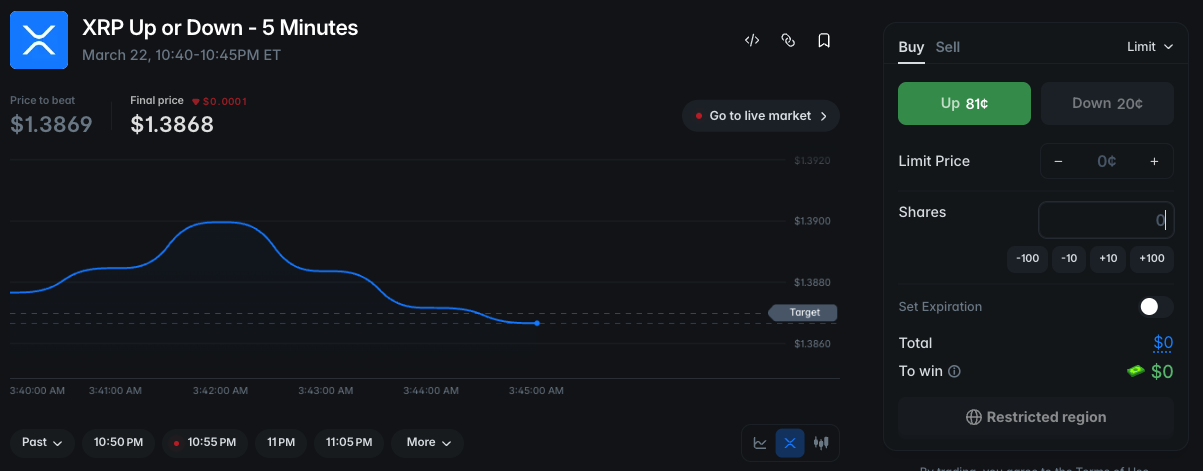Toggle the Set Expiration switch
Image resolution: width=1203 pixels, height=471 pixels.
pos(1155,307)
